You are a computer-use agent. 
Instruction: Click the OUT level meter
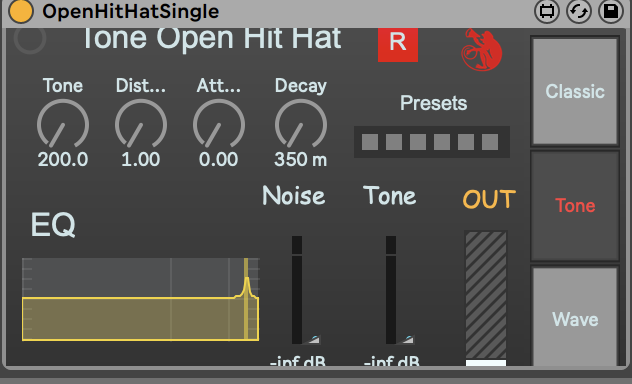pos(486,298)
